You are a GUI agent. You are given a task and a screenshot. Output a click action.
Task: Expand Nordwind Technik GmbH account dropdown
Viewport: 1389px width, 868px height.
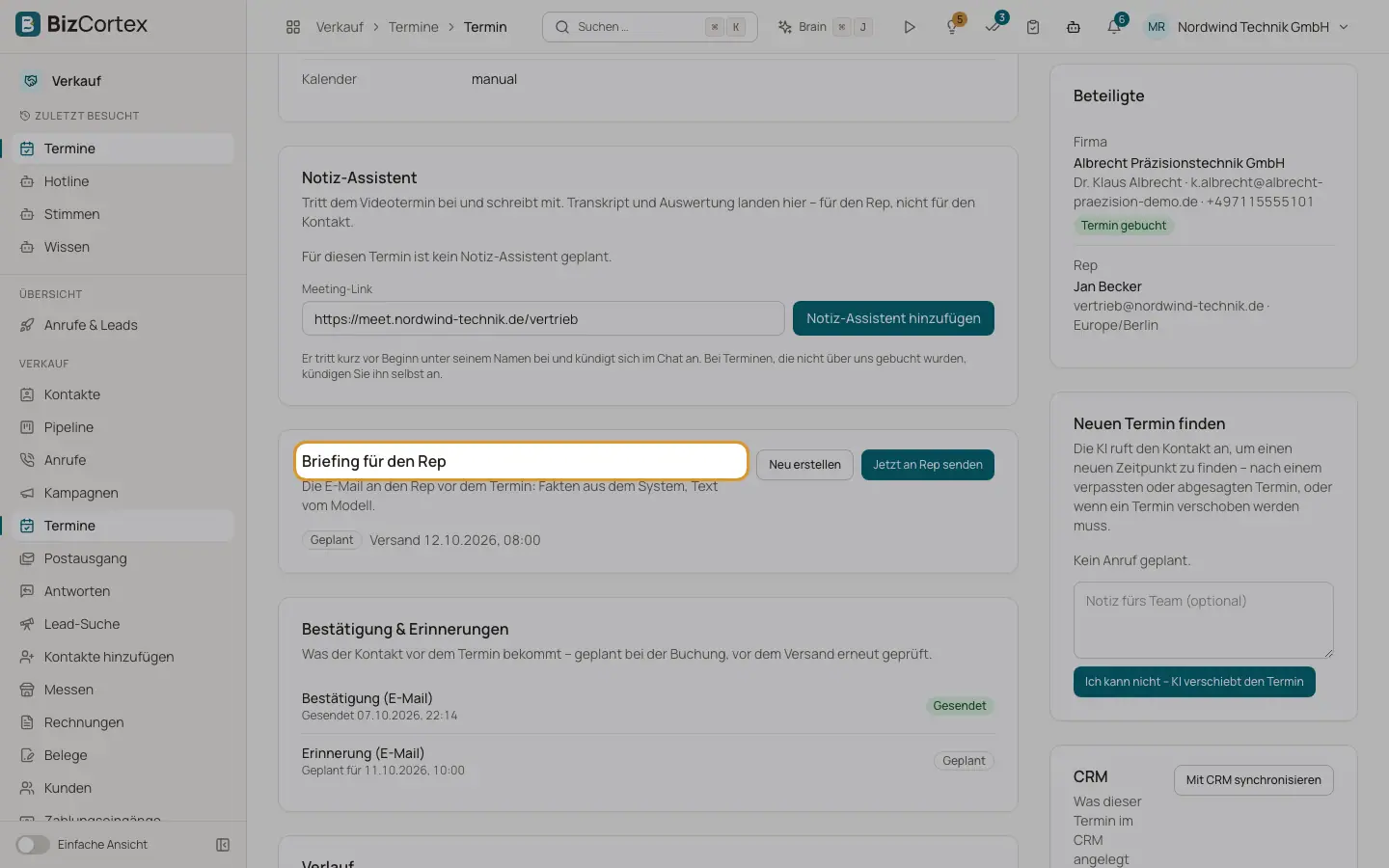pos(1263,27)
